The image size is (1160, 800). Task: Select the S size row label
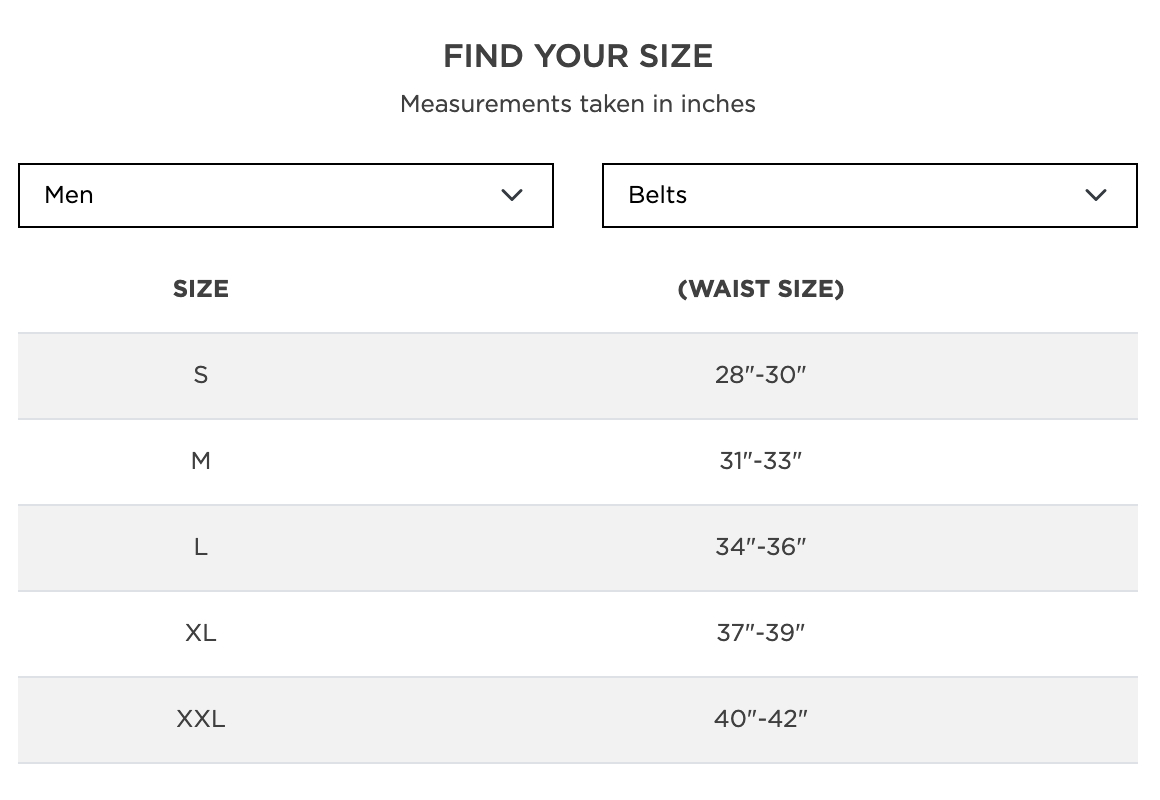coord(201,375)
